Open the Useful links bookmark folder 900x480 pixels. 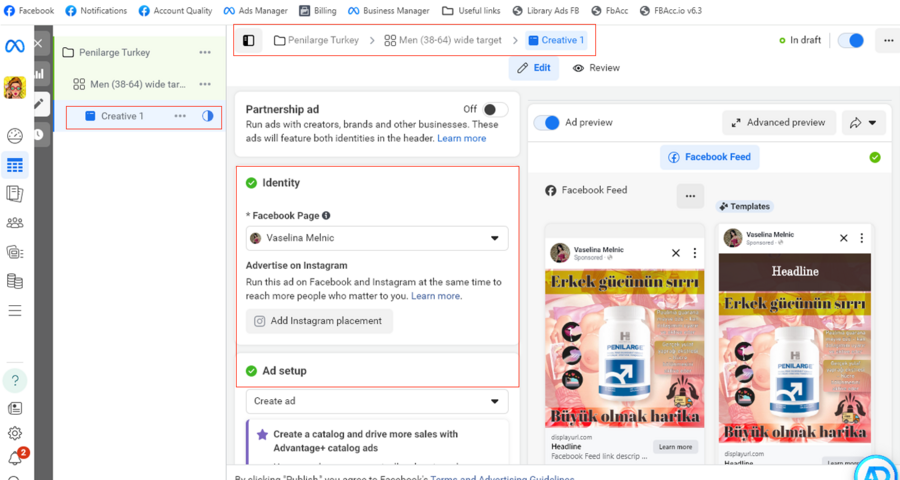[471, 11]
